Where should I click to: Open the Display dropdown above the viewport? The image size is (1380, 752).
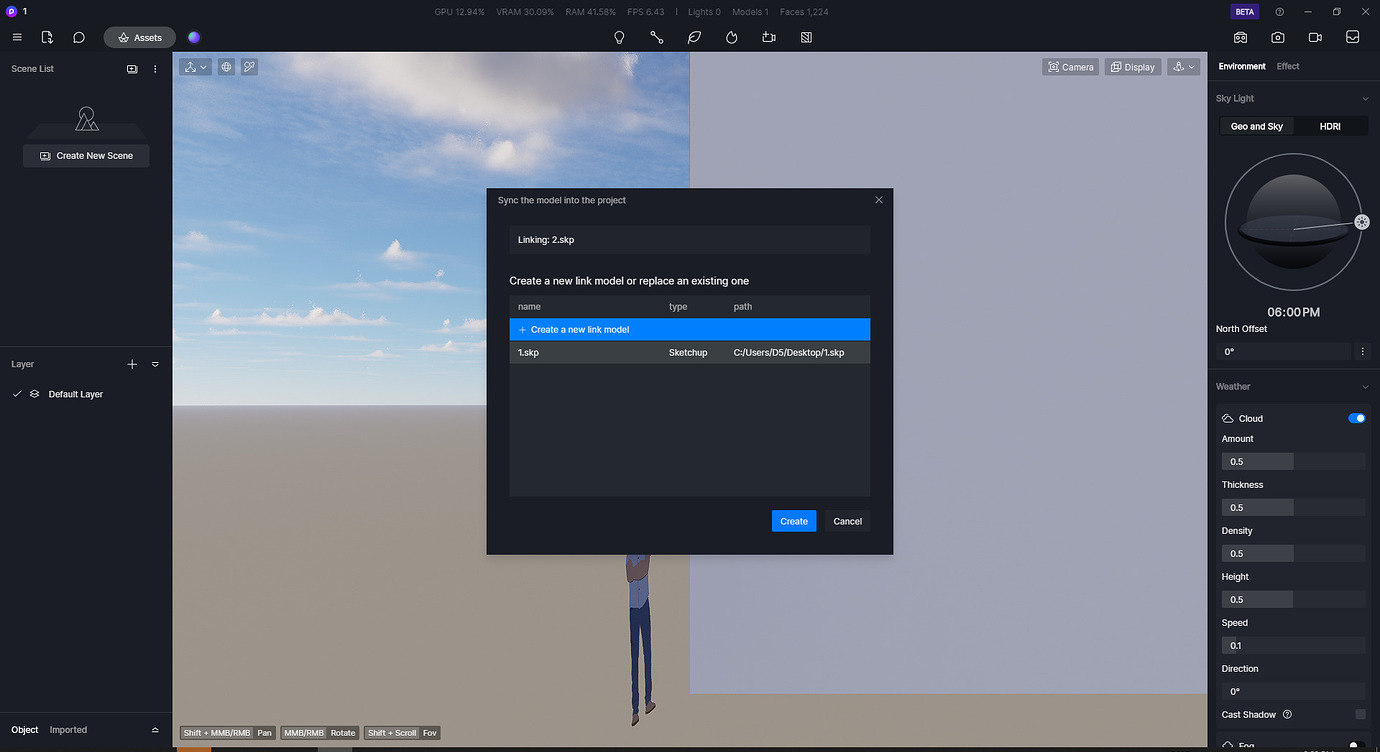[x=1132, y=66]
